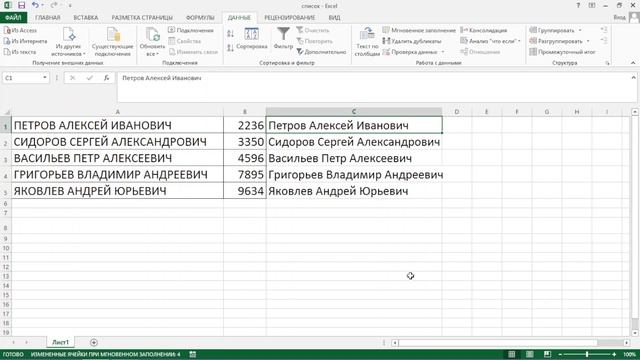
Task: Click vertical scrollbar down arrow
Action: (x=635, y=333)
